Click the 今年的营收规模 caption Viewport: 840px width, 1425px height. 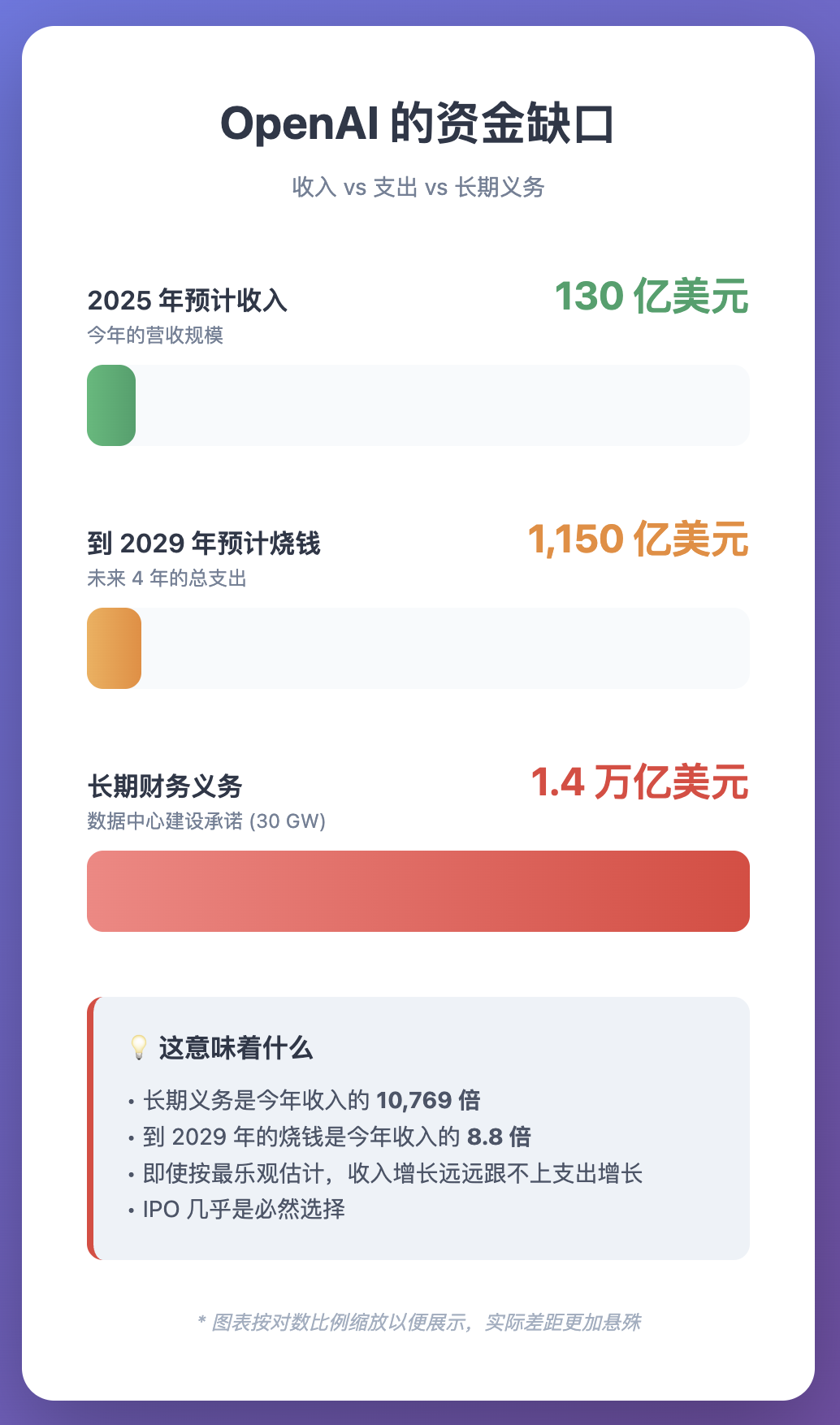(x=155, y=336)
